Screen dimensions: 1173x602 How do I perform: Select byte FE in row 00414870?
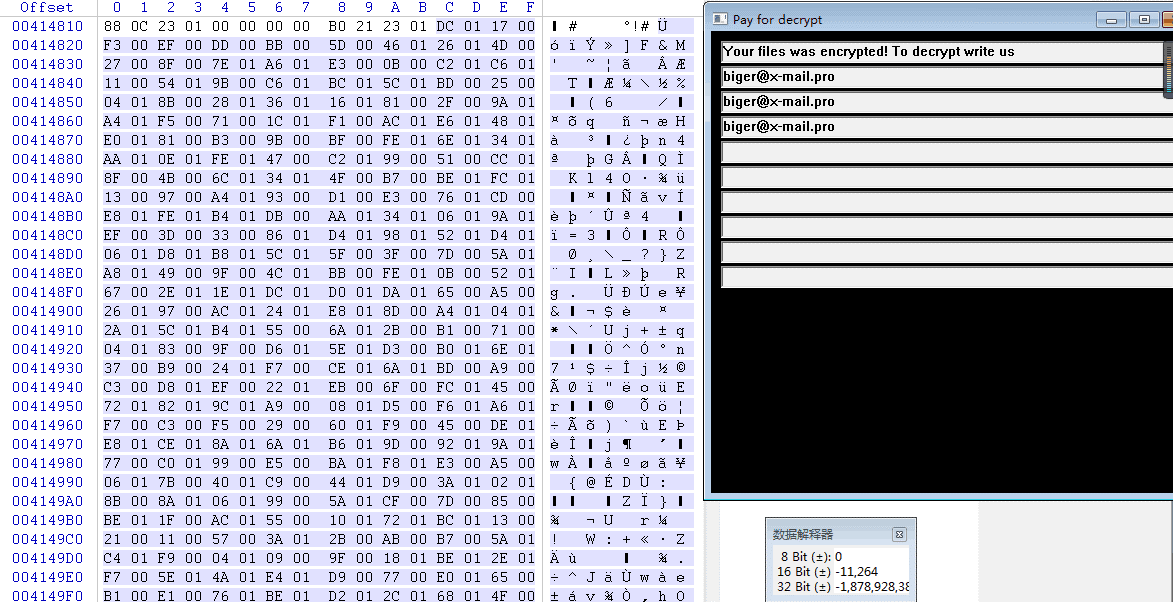(391, 140)
